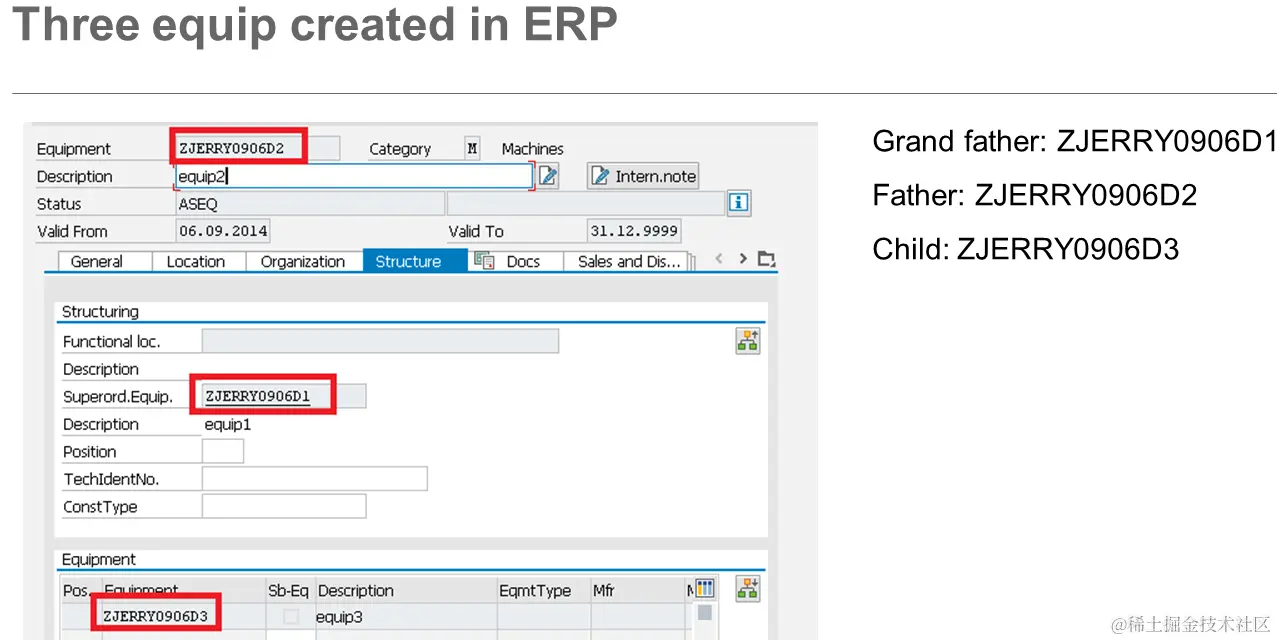Viewport: 1277px width, 641px height.
Task: Open the Organization tab
Action: click(303, 261)
